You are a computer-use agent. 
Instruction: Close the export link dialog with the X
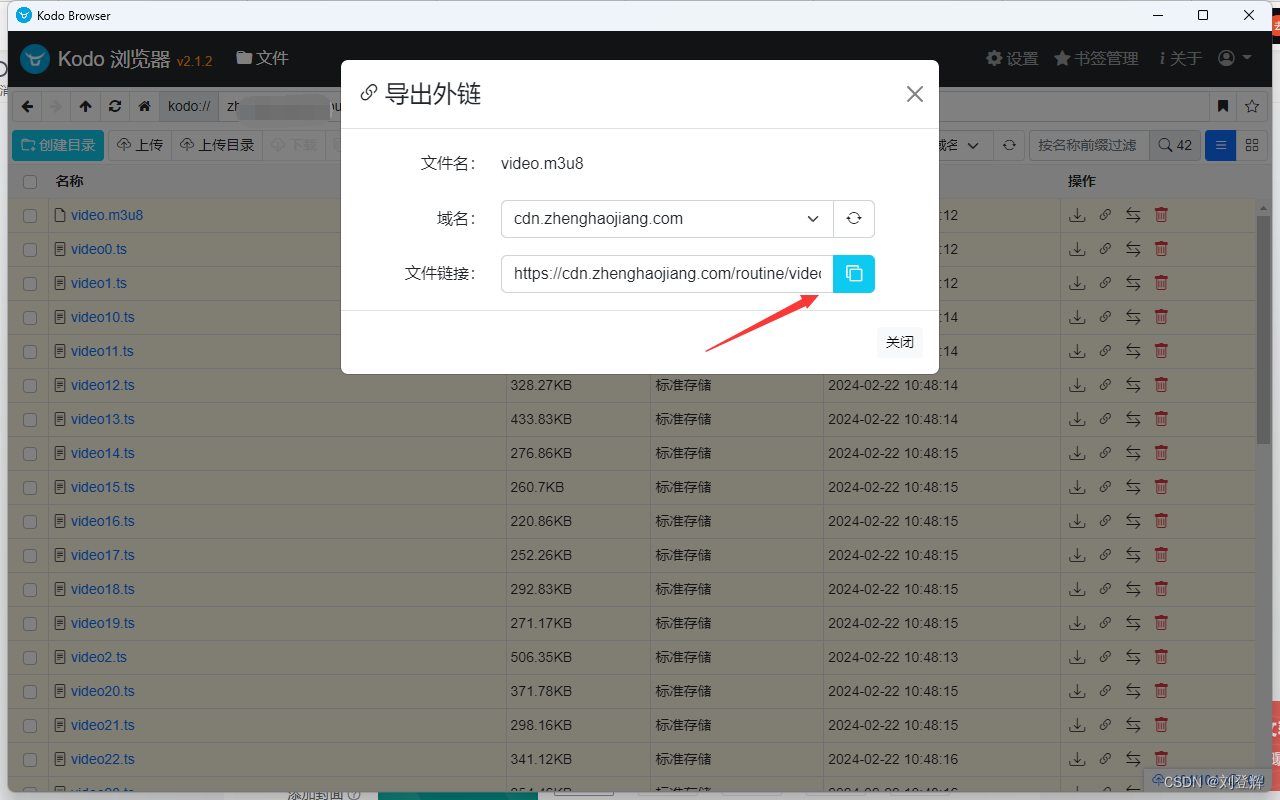(x=914, y=94)
